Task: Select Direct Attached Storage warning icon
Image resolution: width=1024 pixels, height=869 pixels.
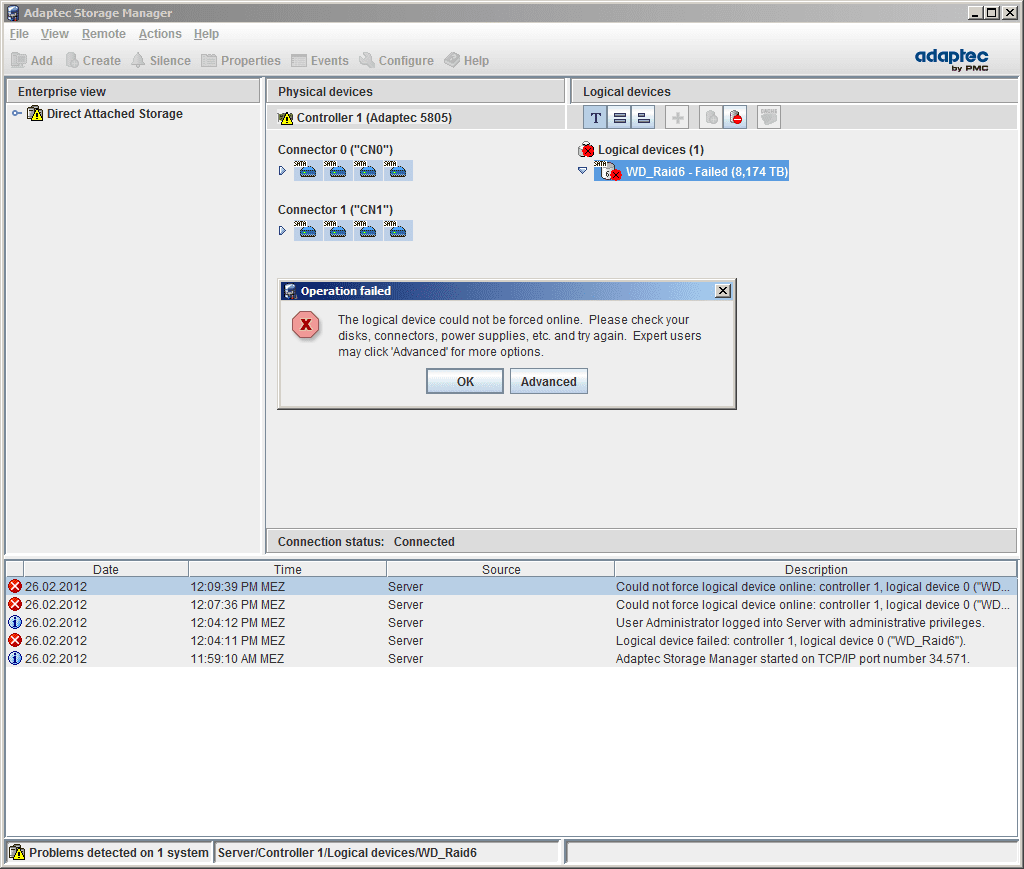Action: click(35, 114)
